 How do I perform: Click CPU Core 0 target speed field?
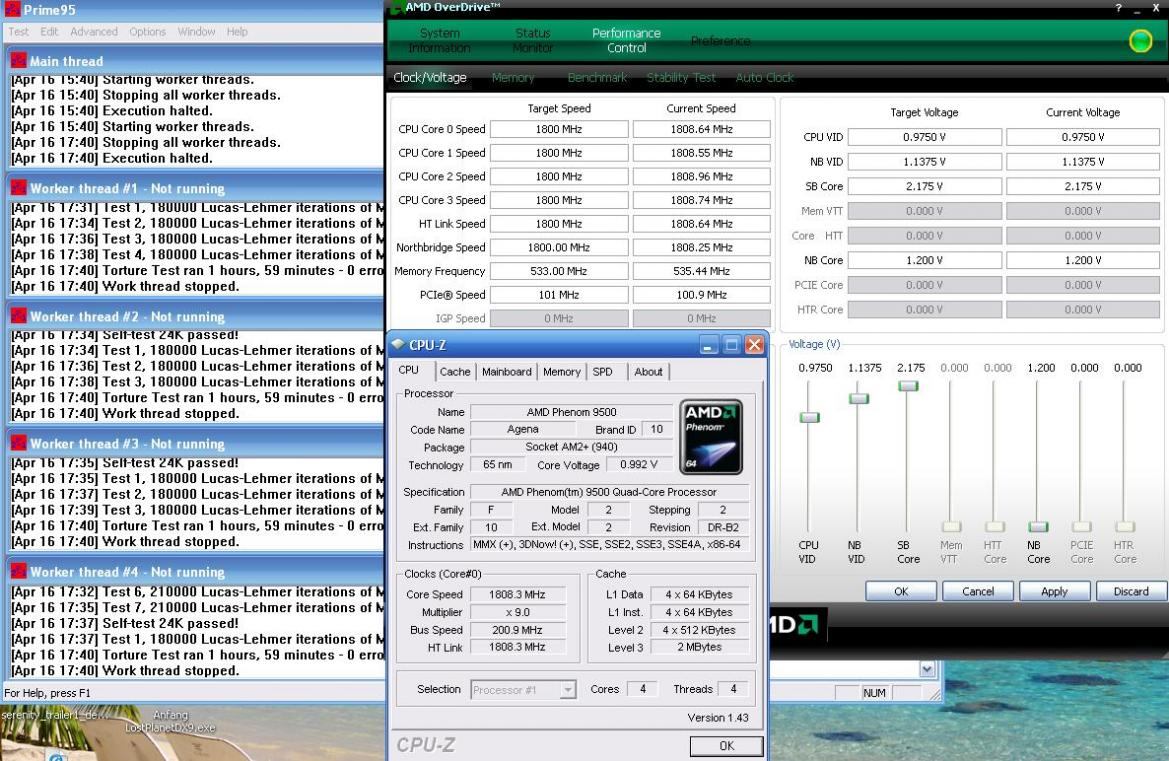(558, 129)
